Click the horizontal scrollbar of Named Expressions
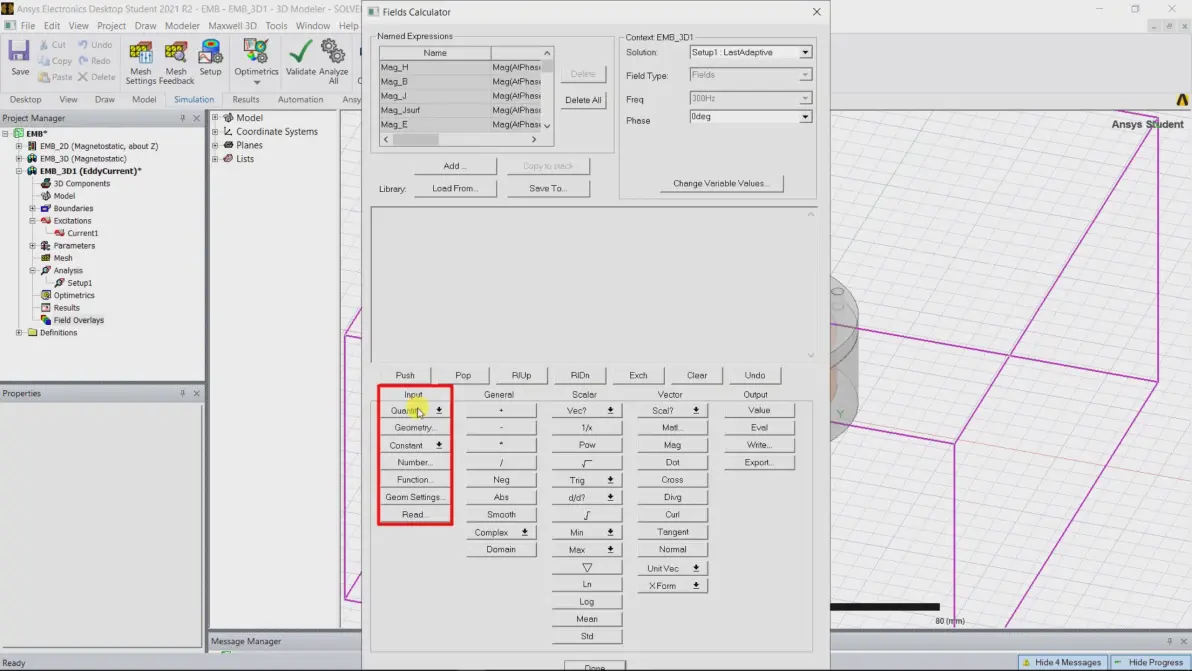1192x671 pixels. pyautogui.click(x=460, y=140)
